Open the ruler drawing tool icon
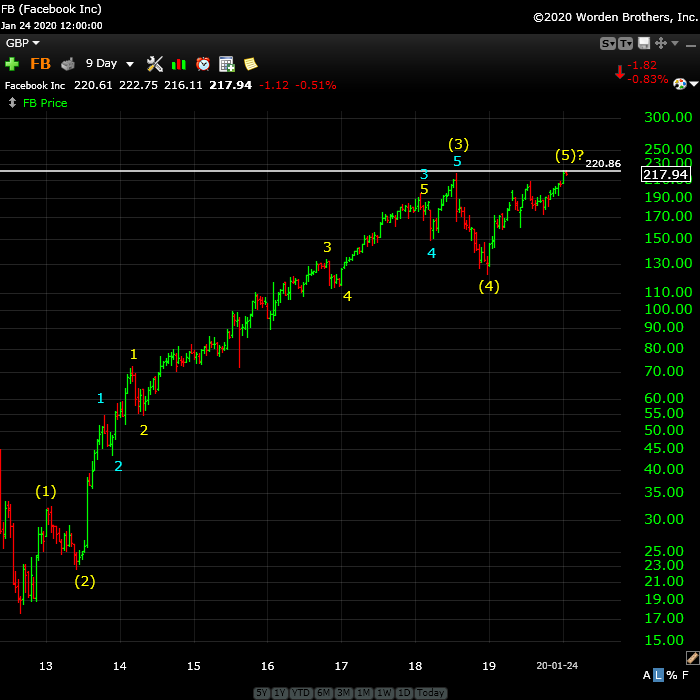 click(x=692, y=658)
